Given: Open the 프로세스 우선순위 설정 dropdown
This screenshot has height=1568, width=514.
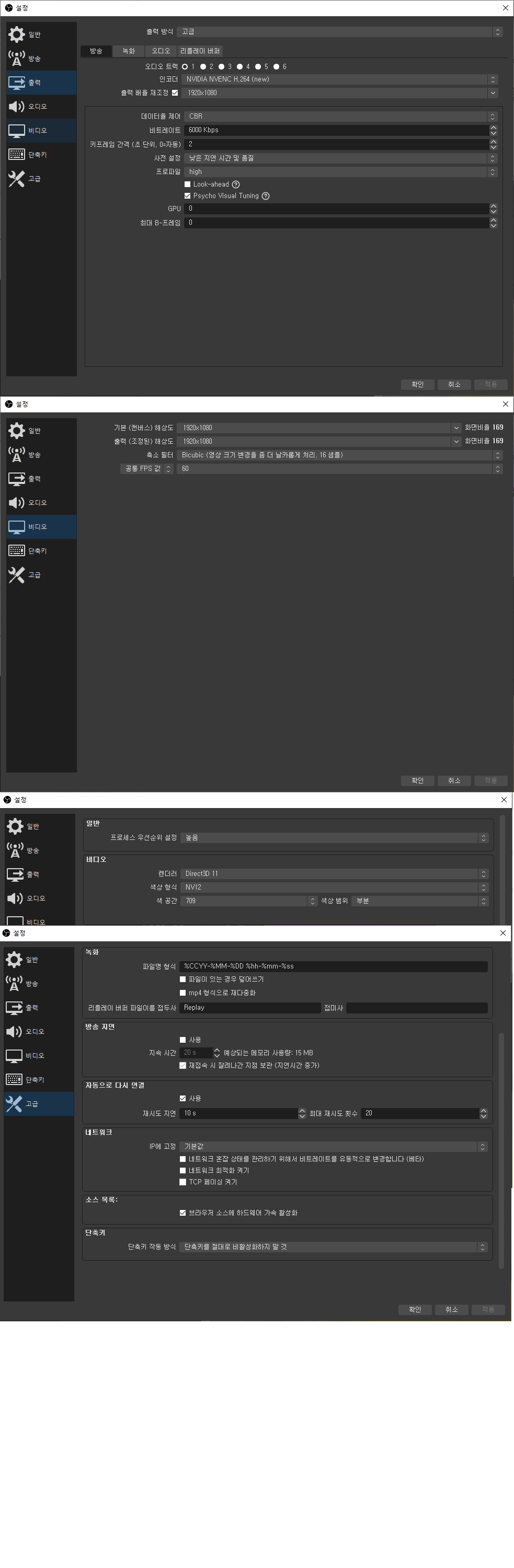Looking at the screenshot, I should tap(334, 837).
